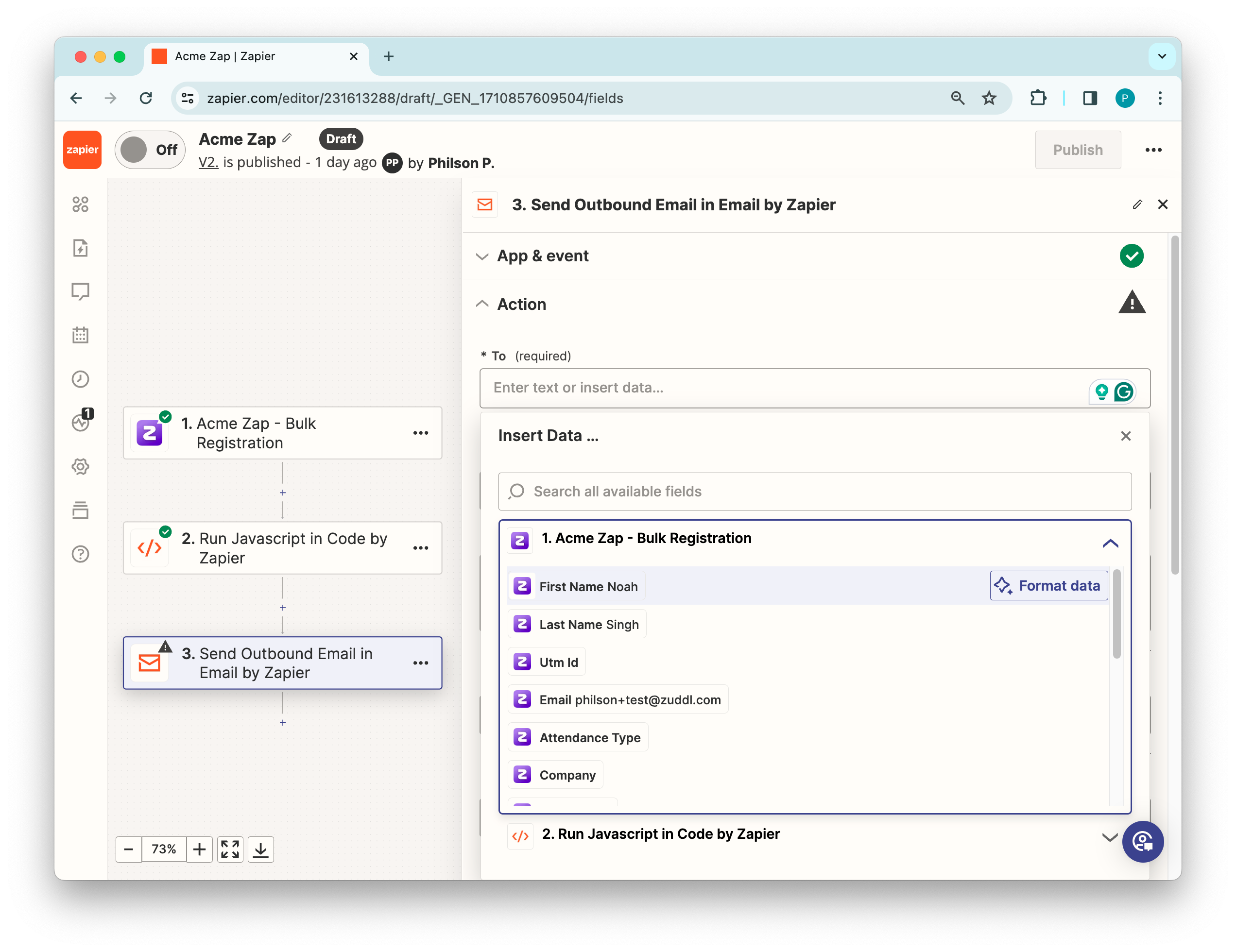Screen dimensions: 1236x952
Task: Open the Zap history clock icon
Action: (x=80, y=379)
